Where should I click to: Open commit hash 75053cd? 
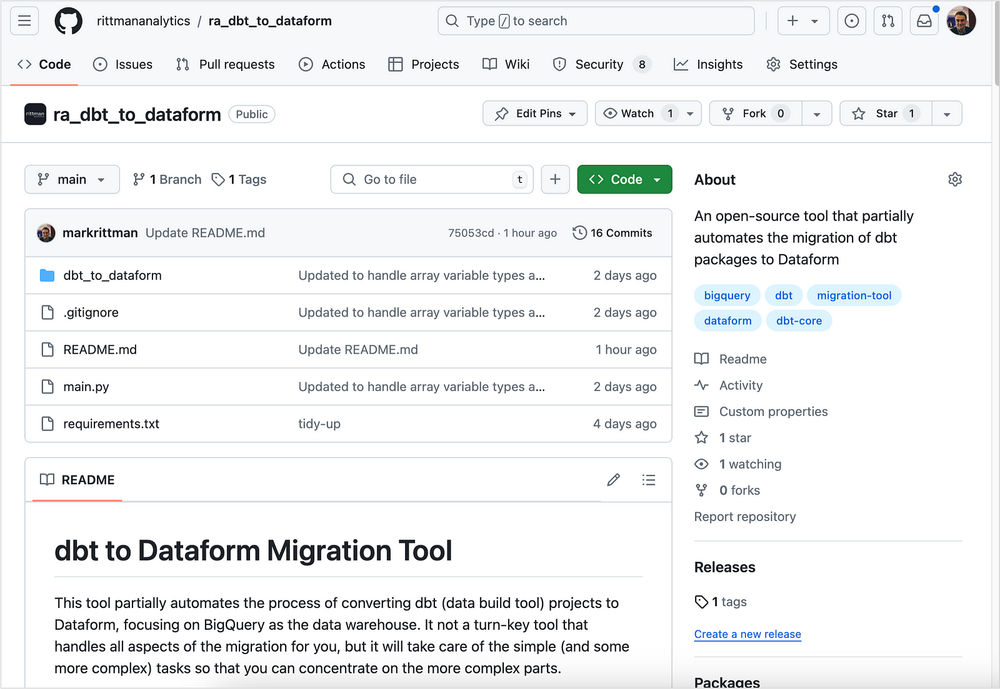click(x=471, y=233)
